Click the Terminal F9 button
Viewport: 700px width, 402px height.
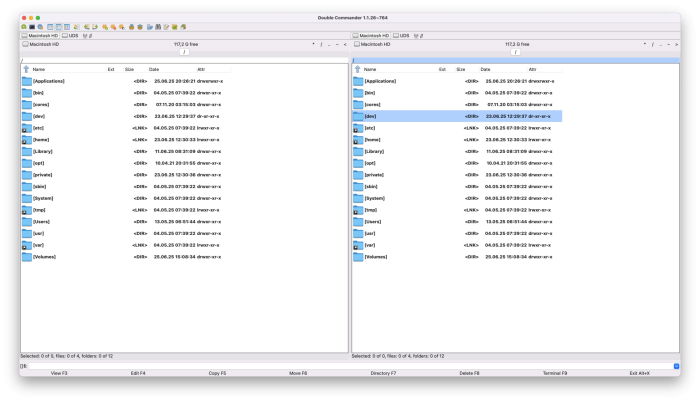(555, 373)
